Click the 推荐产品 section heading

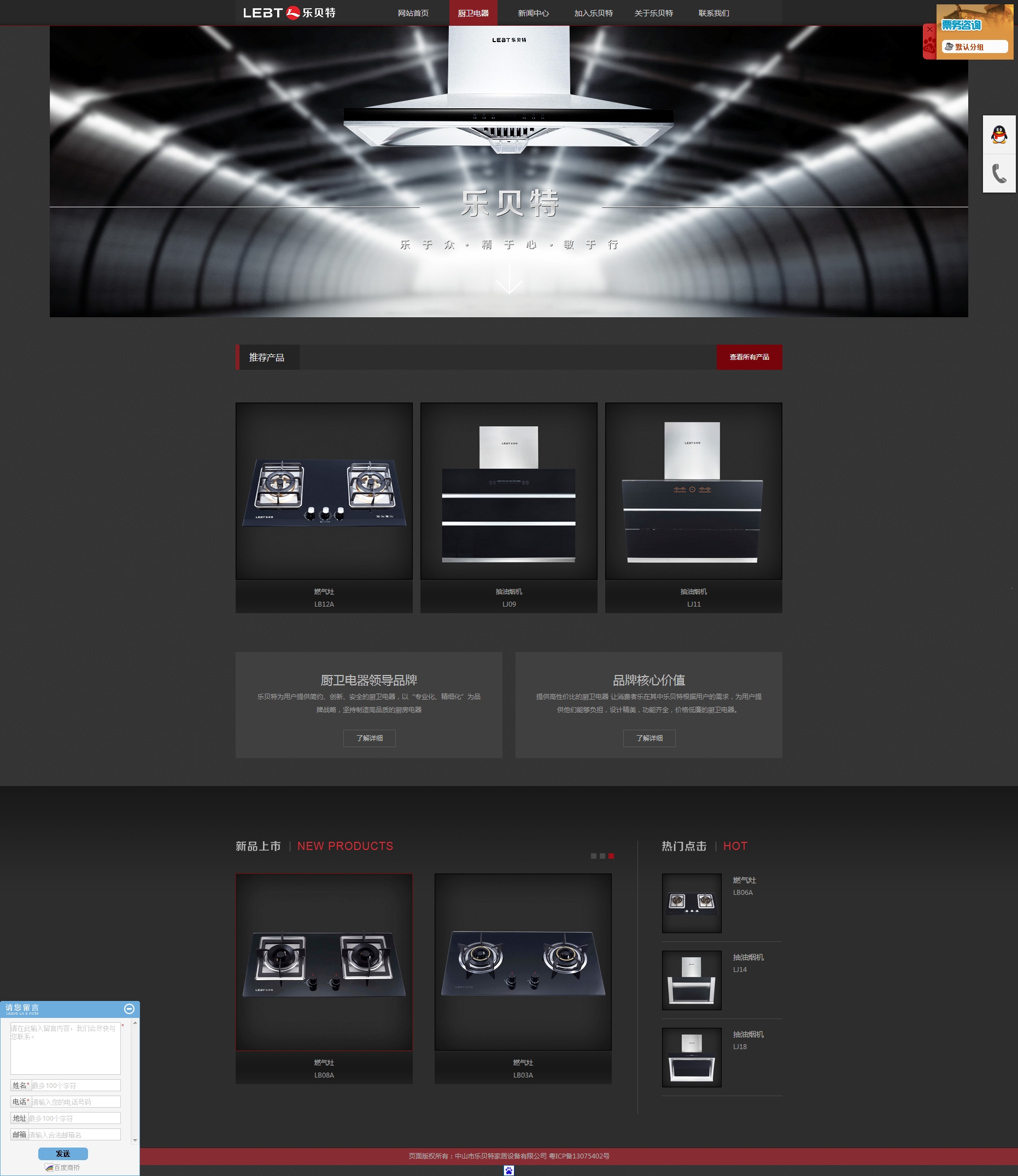click(266, 358)
